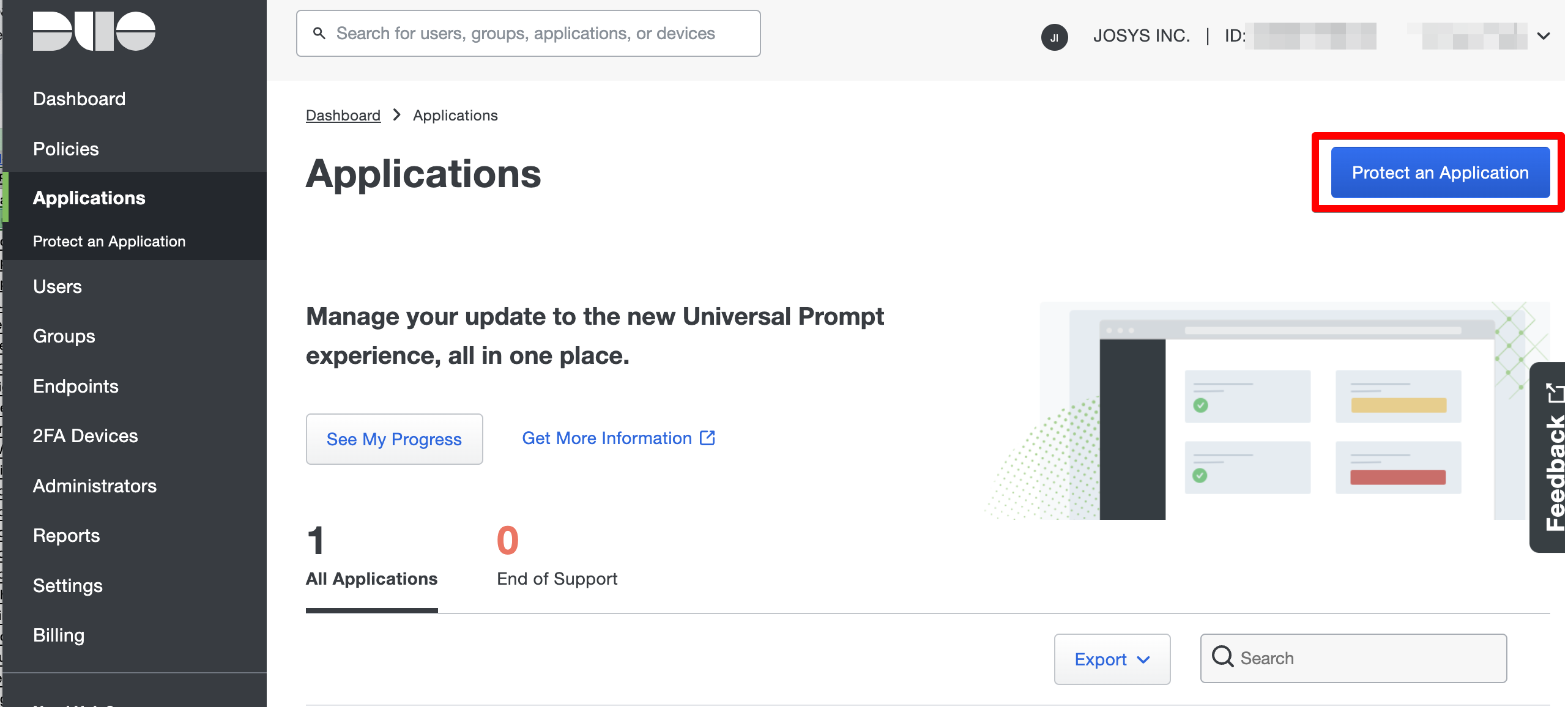
Task: Click See My Progress button
Action: 394,439
